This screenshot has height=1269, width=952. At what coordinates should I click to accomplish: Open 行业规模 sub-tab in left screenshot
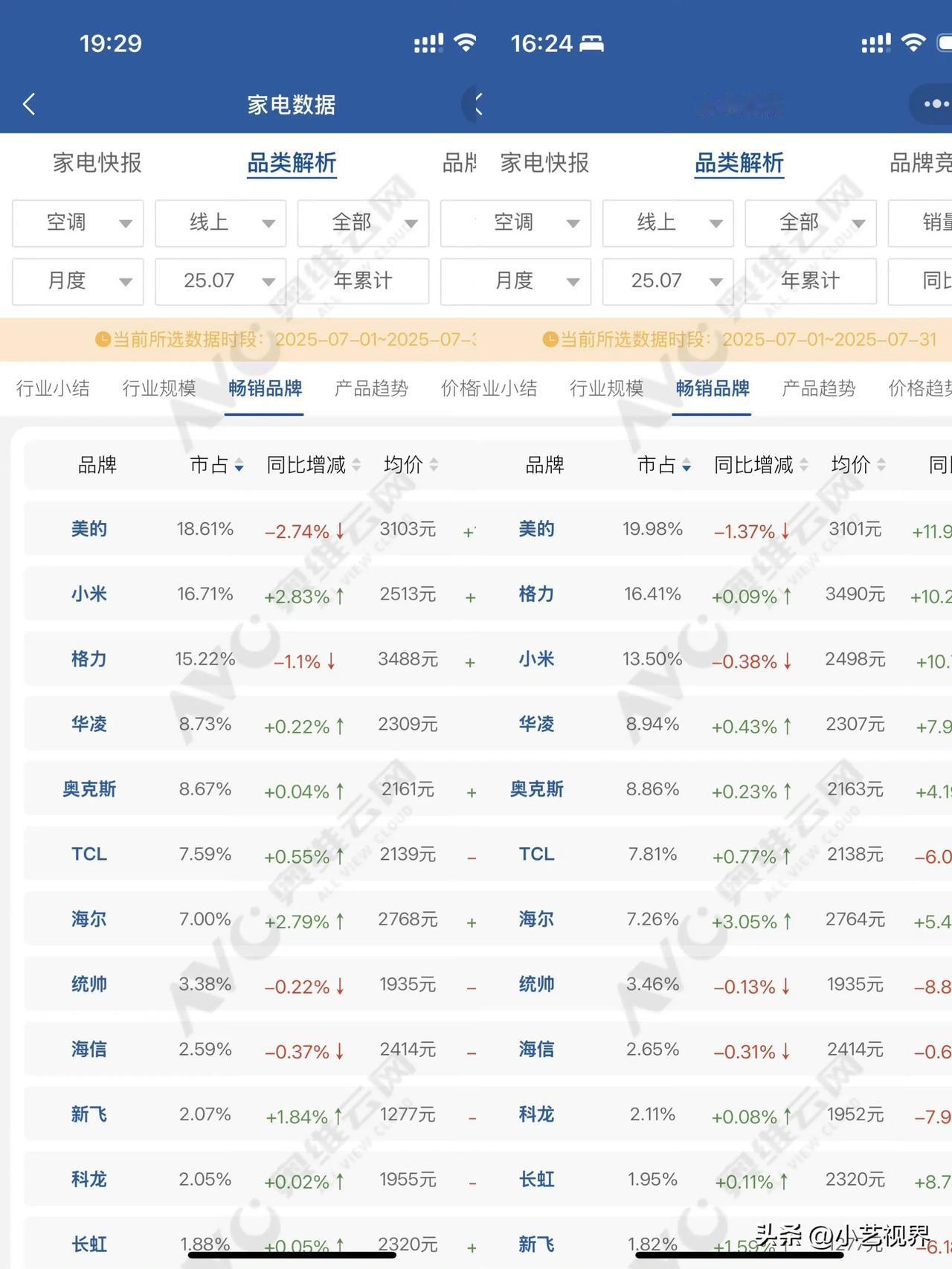click(159, 388)
